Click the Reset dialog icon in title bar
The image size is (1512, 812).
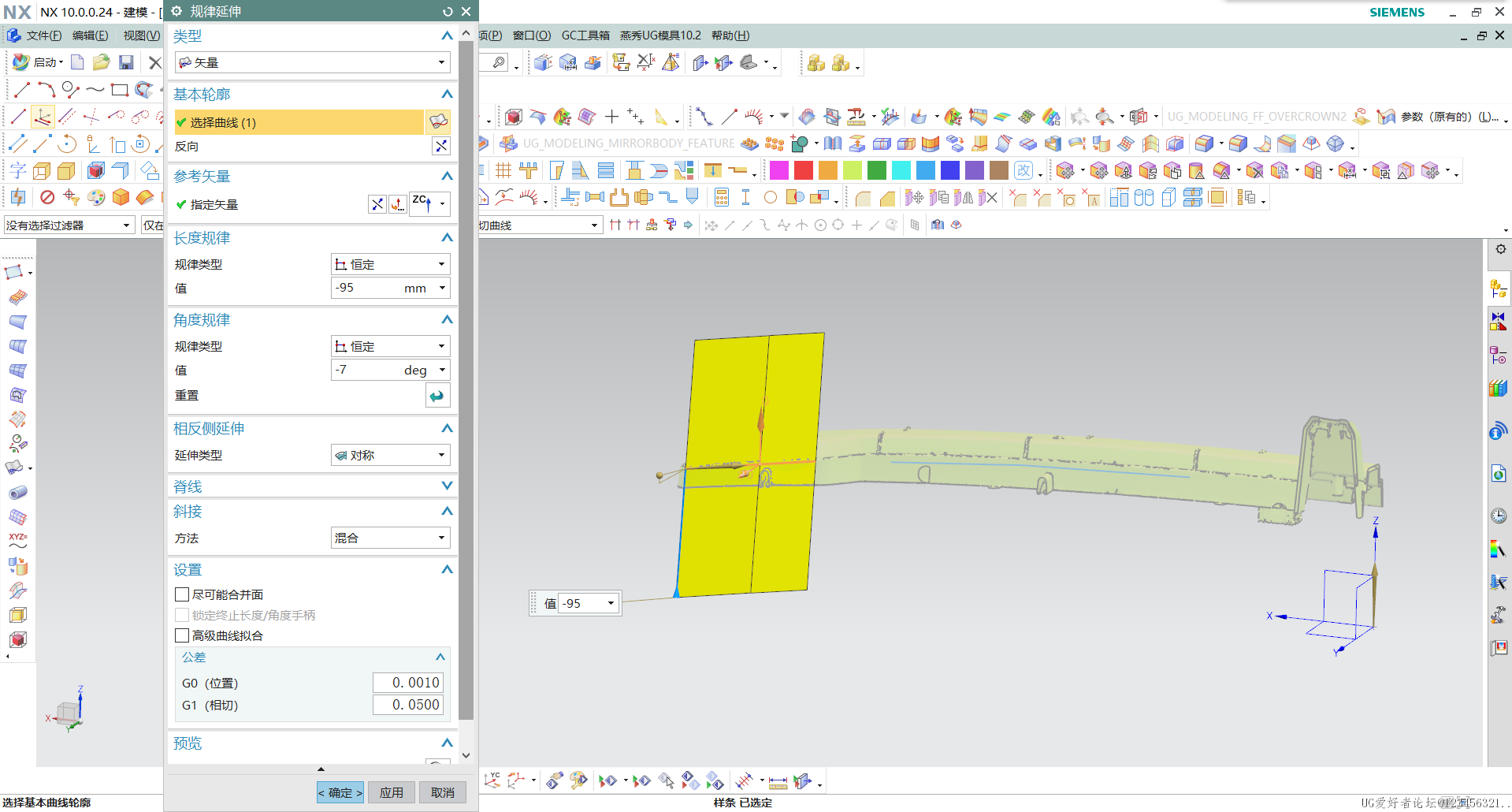(448, 11)
